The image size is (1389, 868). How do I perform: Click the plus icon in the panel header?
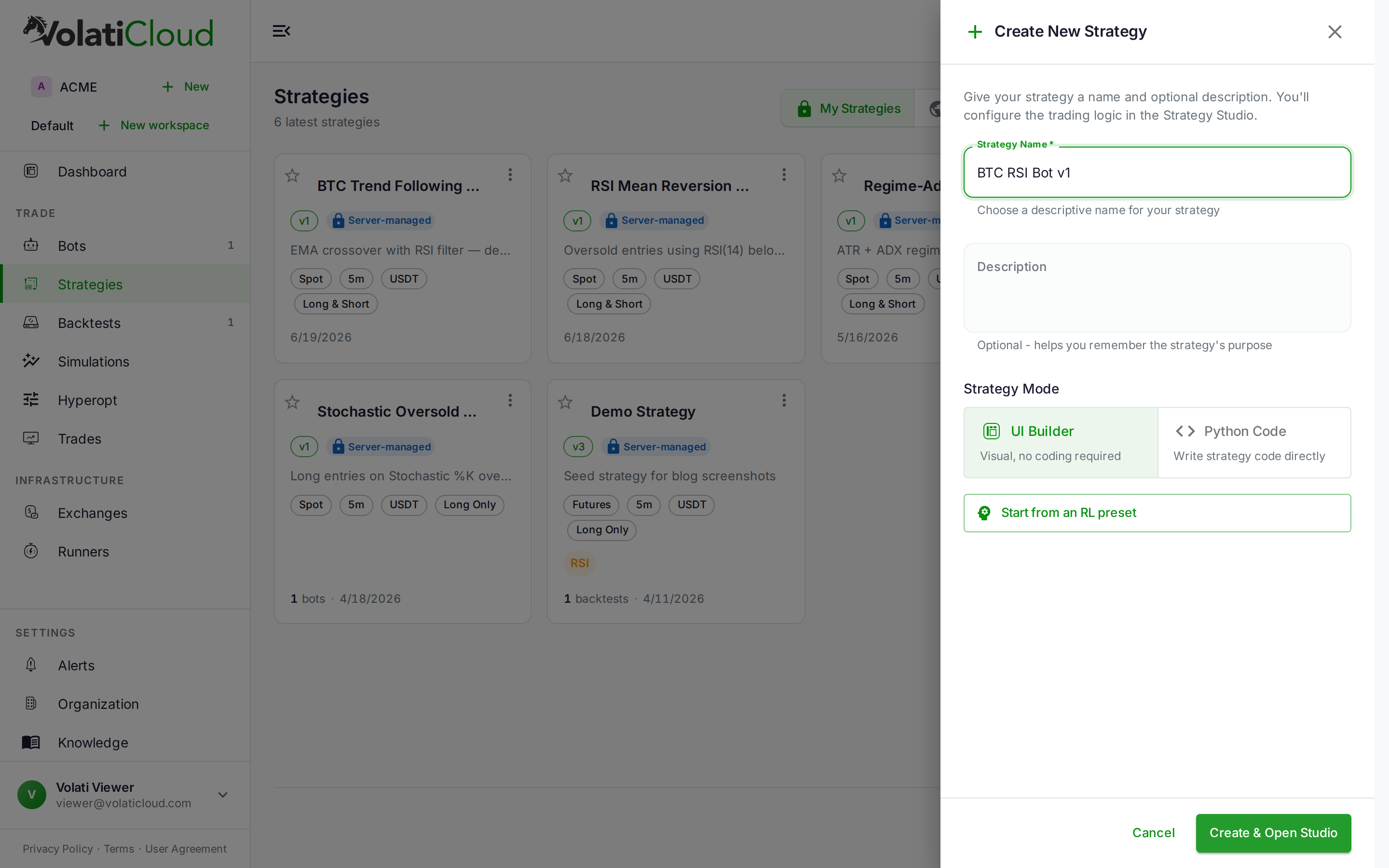(x=975, y=31)
